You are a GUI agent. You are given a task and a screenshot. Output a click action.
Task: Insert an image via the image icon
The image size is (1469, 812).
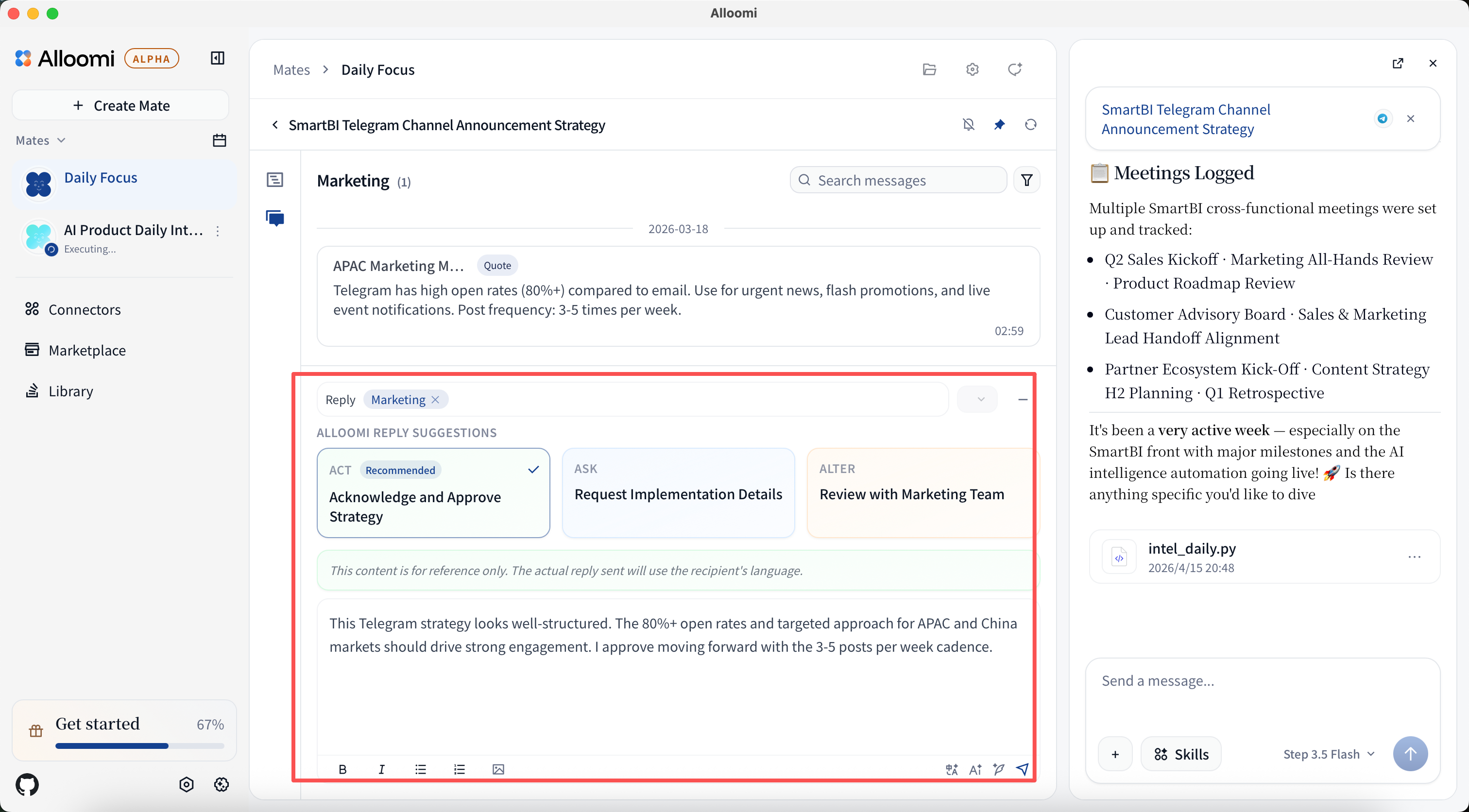pyautogui.click(x=498, y=769)
